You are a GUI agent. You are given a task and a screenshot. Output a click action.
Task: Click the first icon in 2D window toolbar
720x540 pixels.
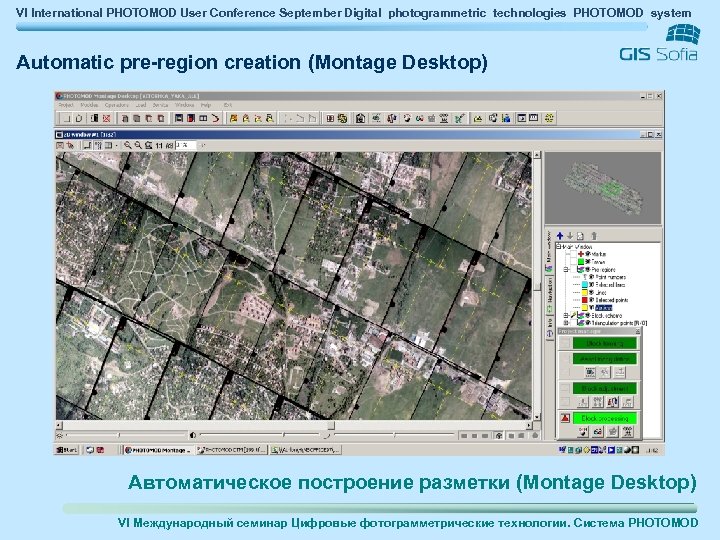point(60,146)
